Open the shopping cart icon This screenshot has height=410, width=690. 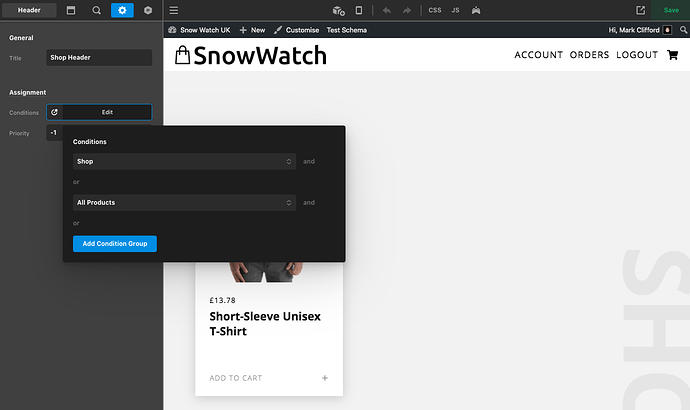[x=672, y=55]
